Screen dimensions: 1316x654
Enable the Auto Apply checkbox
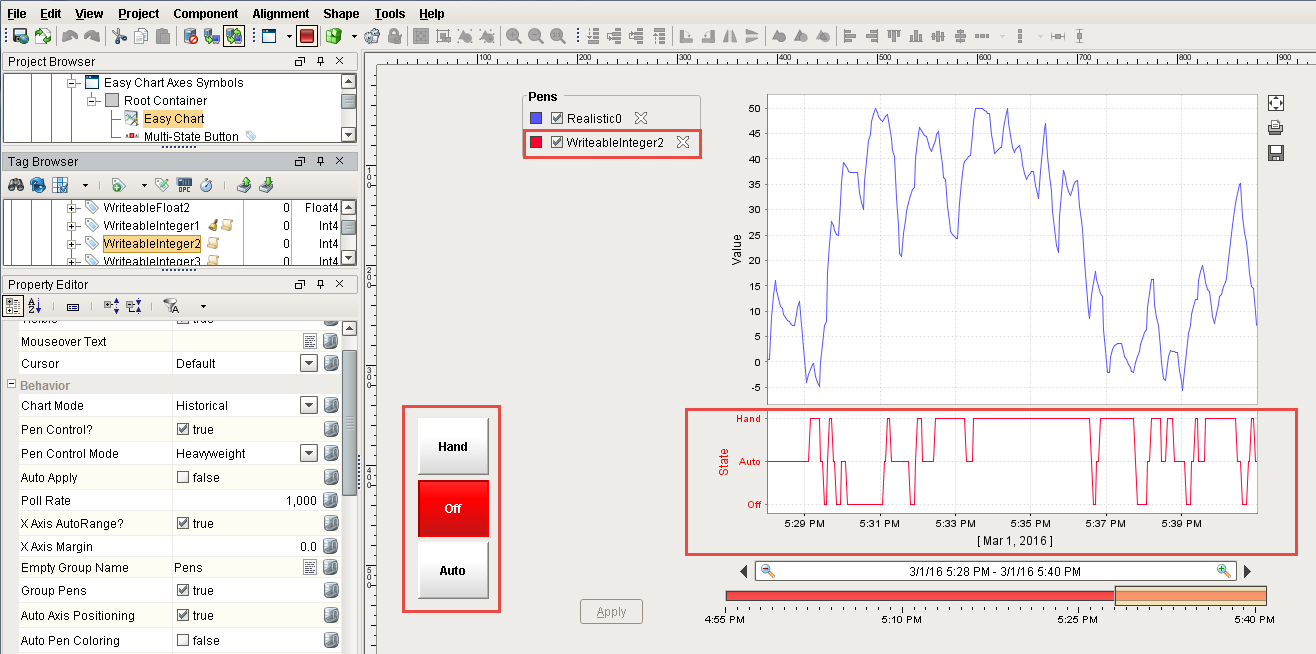183,477
